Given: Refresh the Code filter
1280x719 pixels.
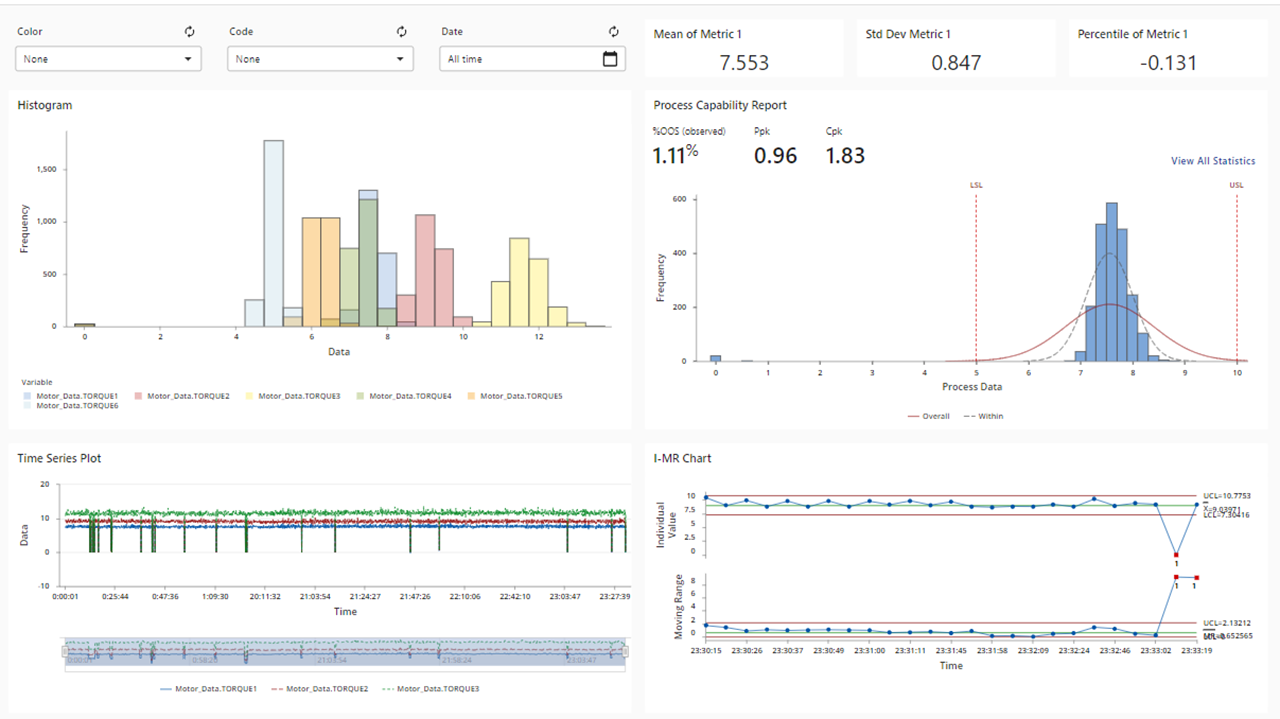Looking at the screenshot, I should point(401,31).
